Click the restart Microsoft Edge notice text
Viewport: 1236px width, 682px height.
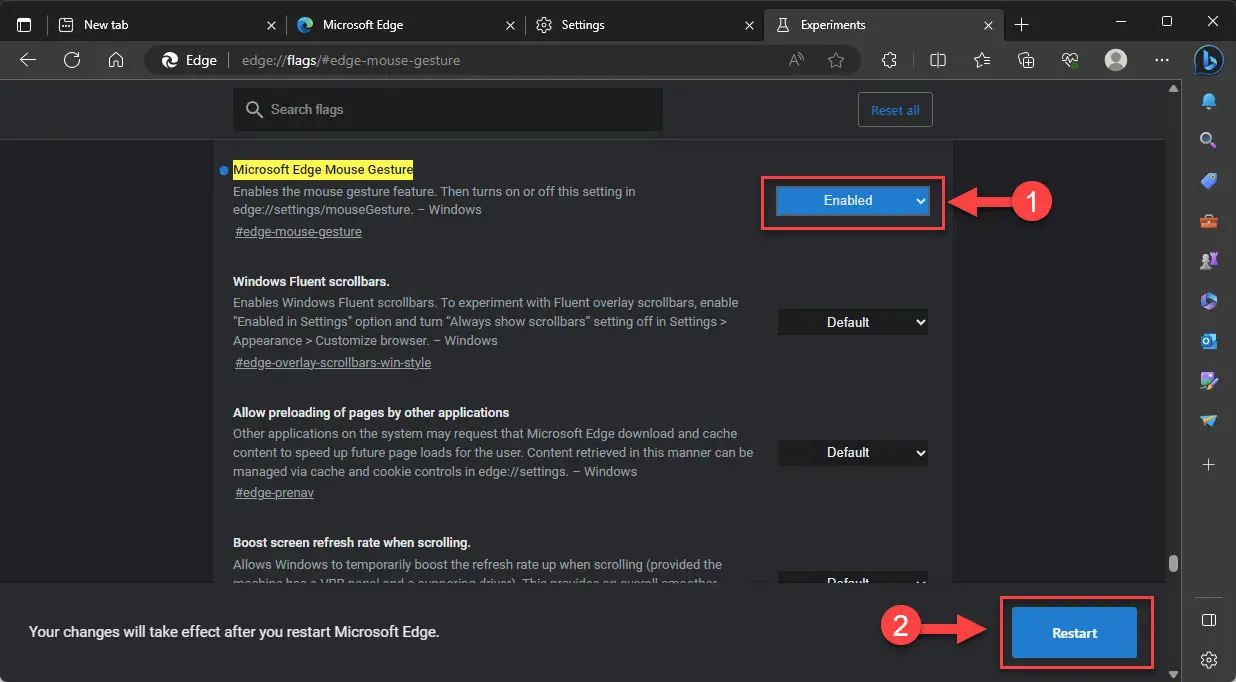pos(234,632)
